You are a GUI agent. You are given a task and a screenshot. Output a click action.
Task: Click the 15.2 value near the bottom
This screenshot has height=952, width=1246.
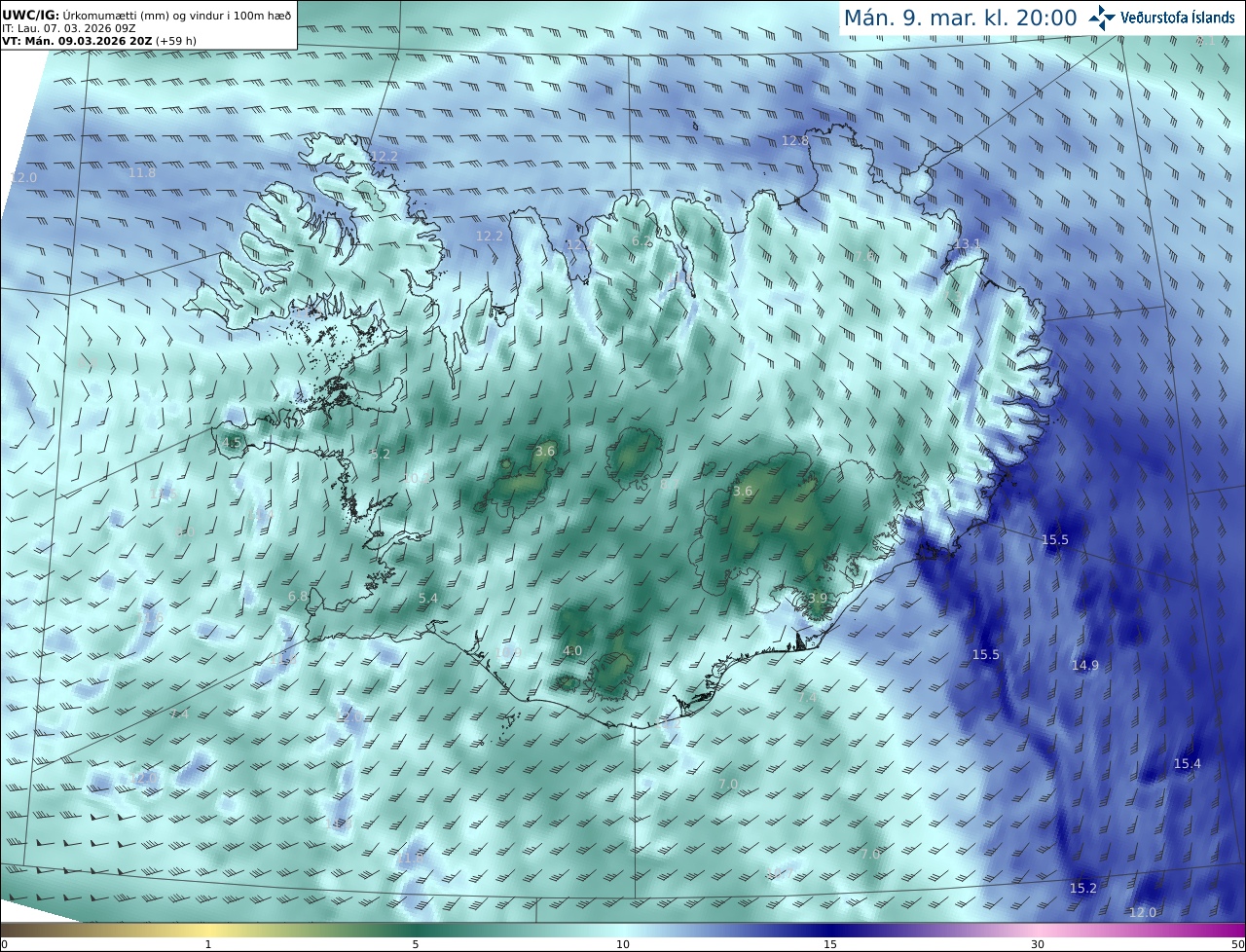[1083, 888]
